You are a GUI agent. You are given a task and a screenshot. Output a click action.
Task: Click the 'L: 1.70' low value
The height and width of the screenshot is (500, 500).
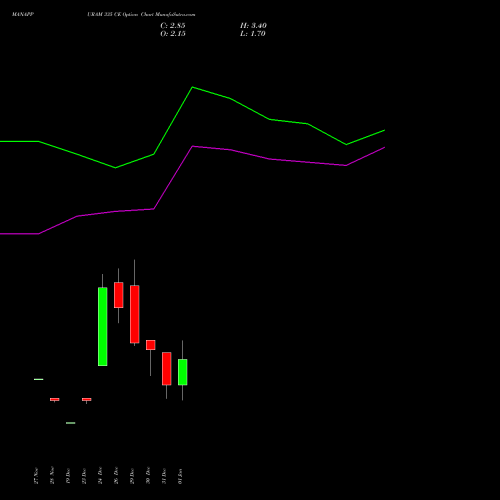point(253,34)
